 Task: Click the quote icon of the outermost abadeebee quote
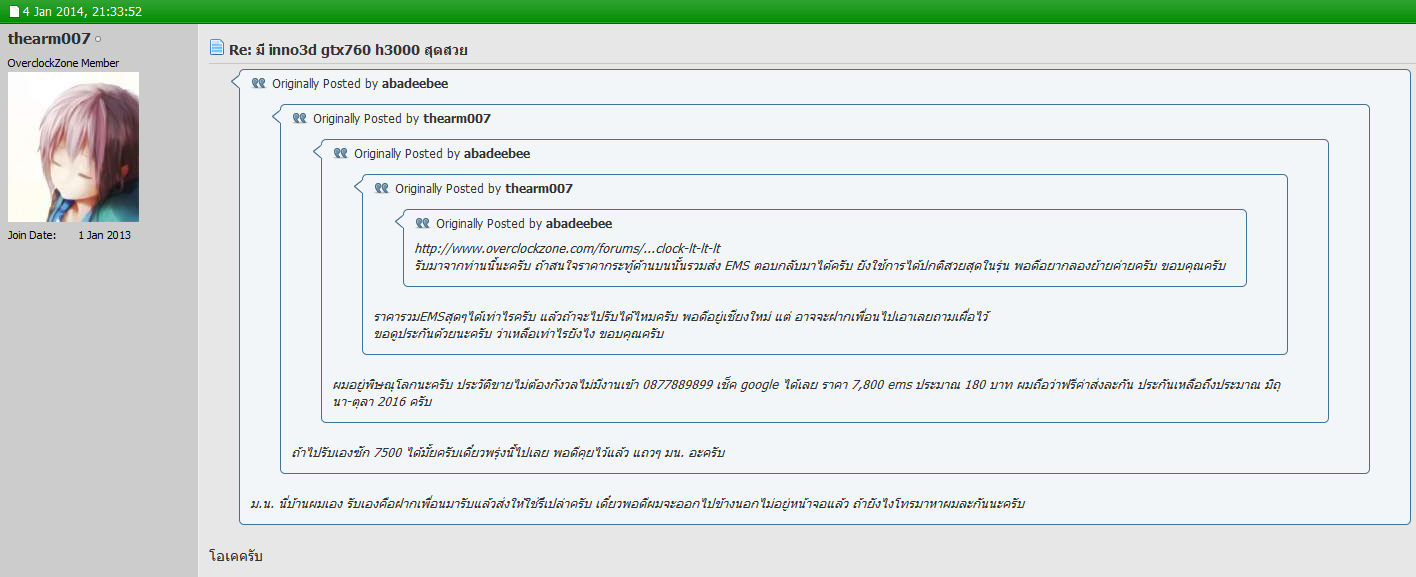[259, 84]
